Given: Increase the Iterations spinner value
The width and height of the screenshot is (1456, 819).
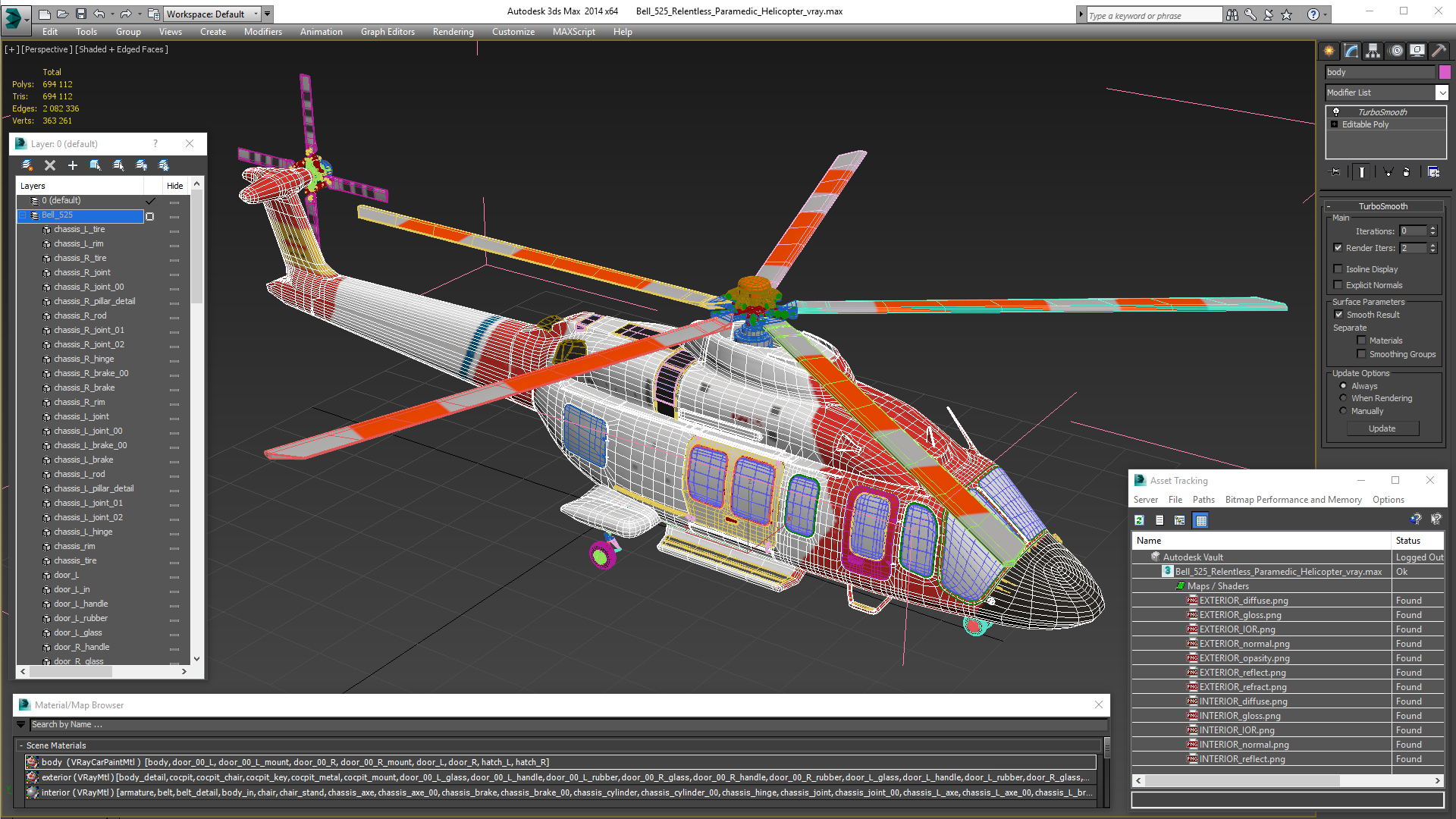Looking at the screenshot, I should tap(1432, 228).
